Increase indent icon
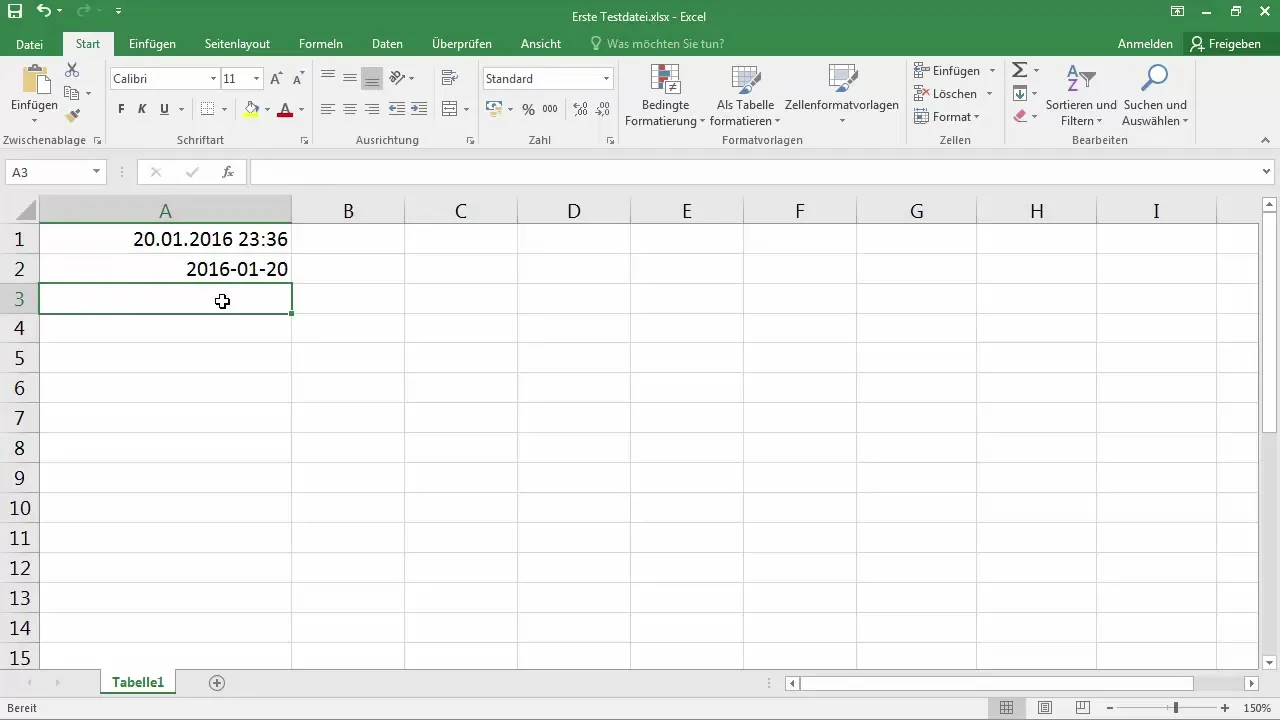 pyautogui.click(x=419, y=109)
